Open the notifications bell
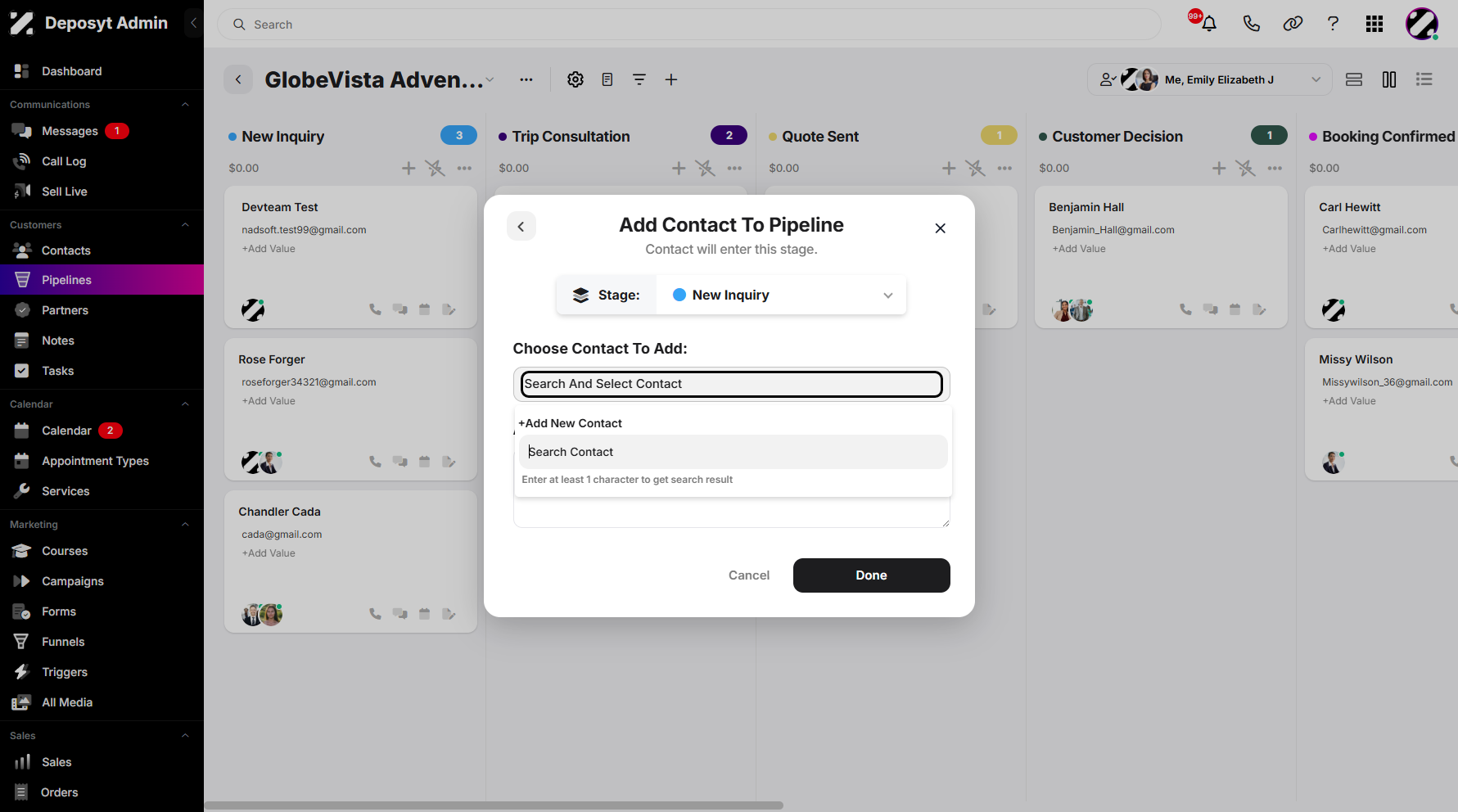This screenshot has width=1458, height=812. pyautogui.click(x=1208, y=24)
